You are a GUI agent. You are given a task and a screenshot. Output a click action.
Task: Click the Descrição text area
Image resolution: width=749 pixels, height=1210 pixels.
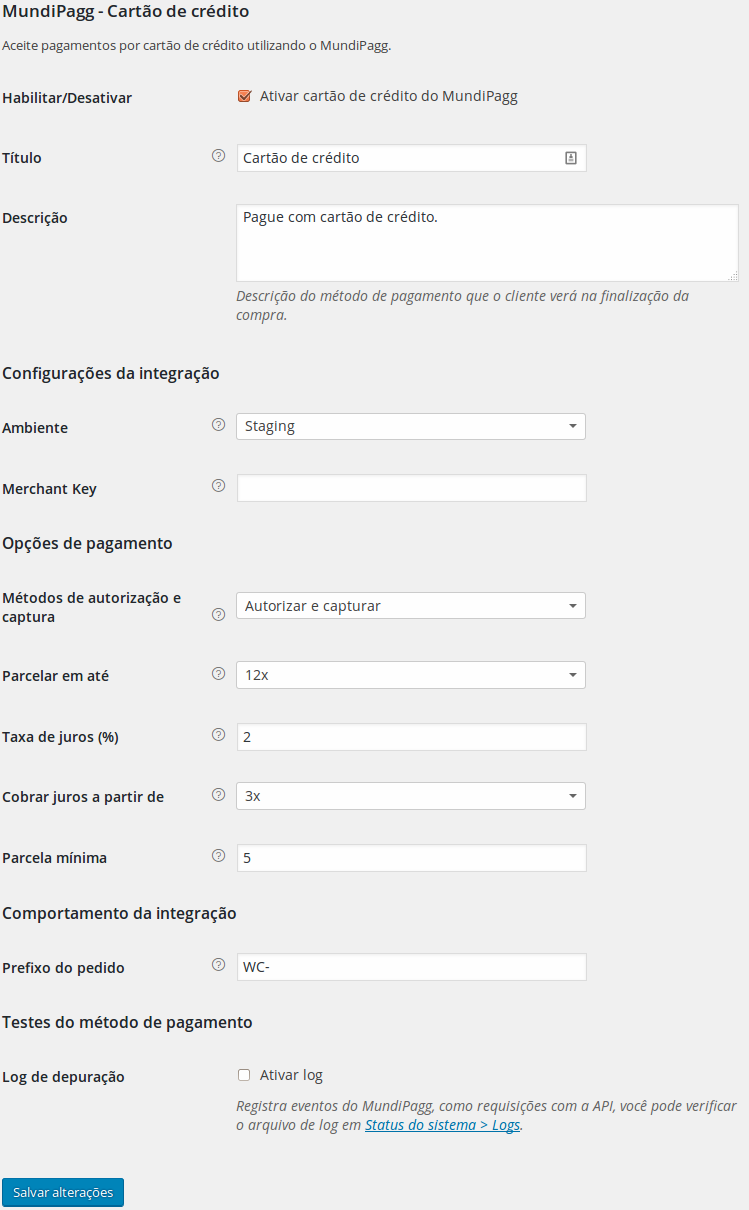(x=487, y=243)
